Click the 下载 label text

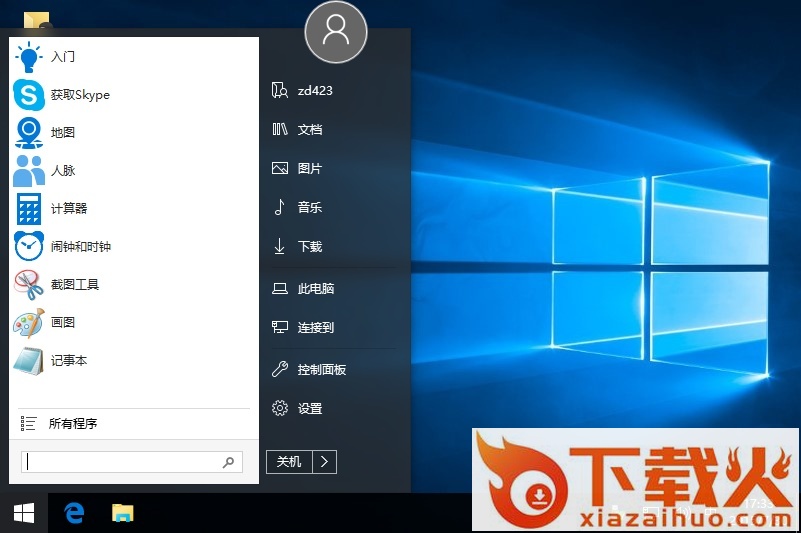[310, 246]
